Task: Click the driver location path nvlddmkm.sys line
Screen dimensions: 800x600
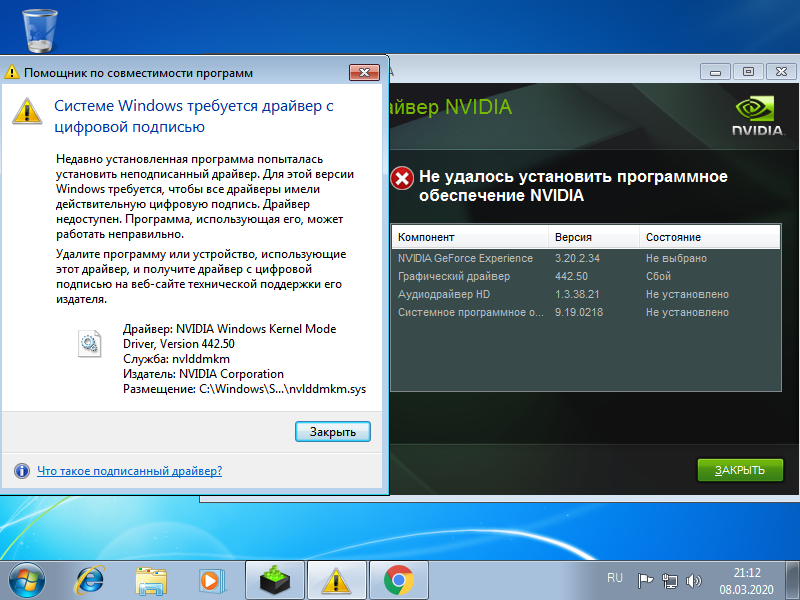Action: point(244,389)
